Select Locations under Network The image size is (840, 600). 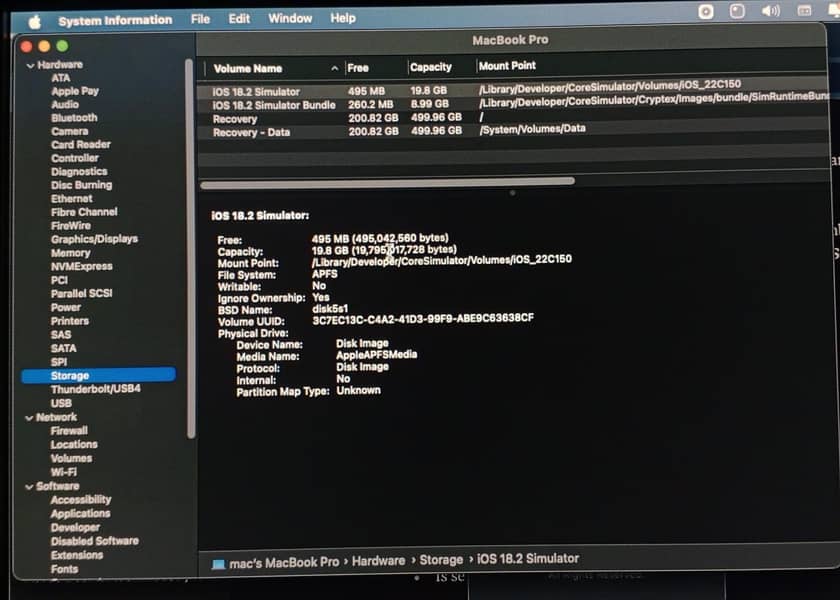(x=74, y=445)
